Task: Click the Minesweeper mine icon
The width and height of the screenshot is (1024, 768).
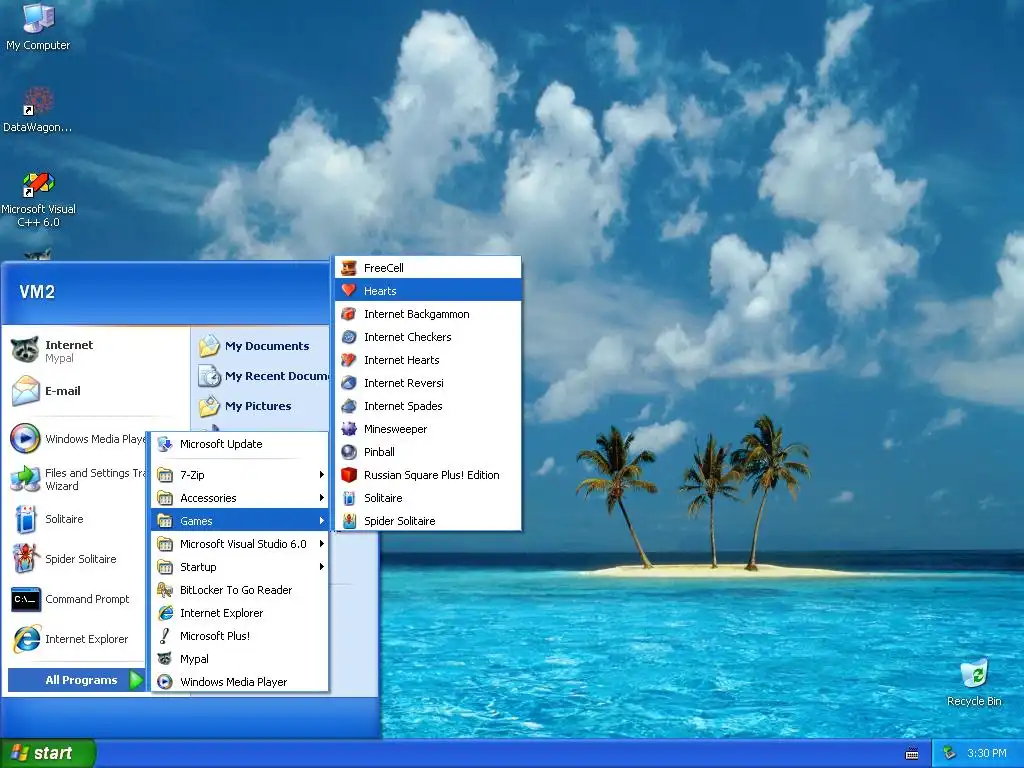Action: [x=349, y=429]
